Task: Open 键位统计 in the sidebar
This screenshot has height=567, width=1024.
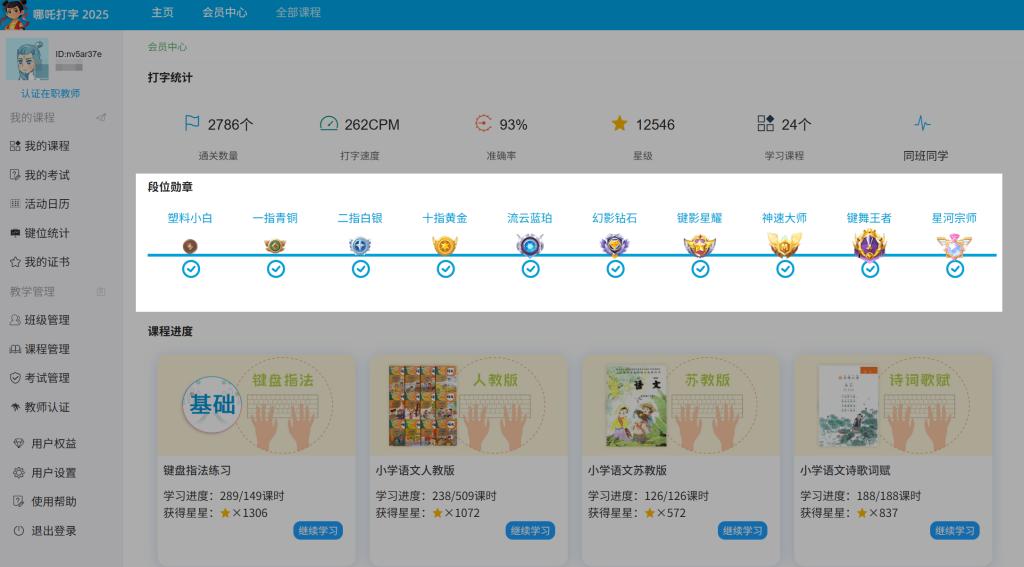Action: coord(46,234)
